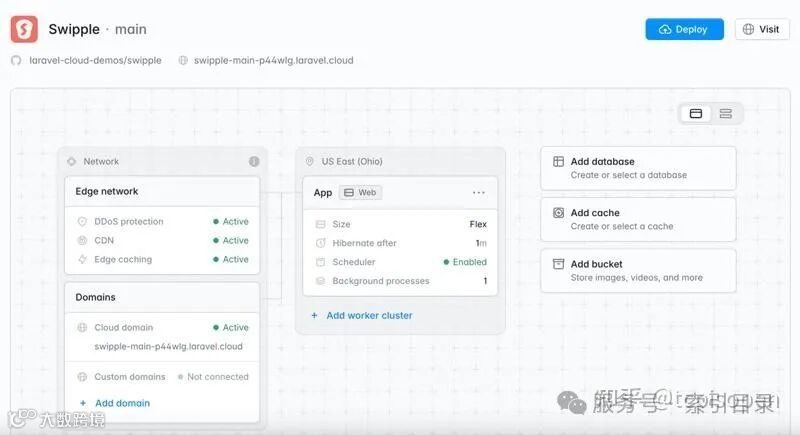Screen dimensions: 800x435
Task: Click the US East (Ohio) location pin icon
Action: [x=309, y=161]
